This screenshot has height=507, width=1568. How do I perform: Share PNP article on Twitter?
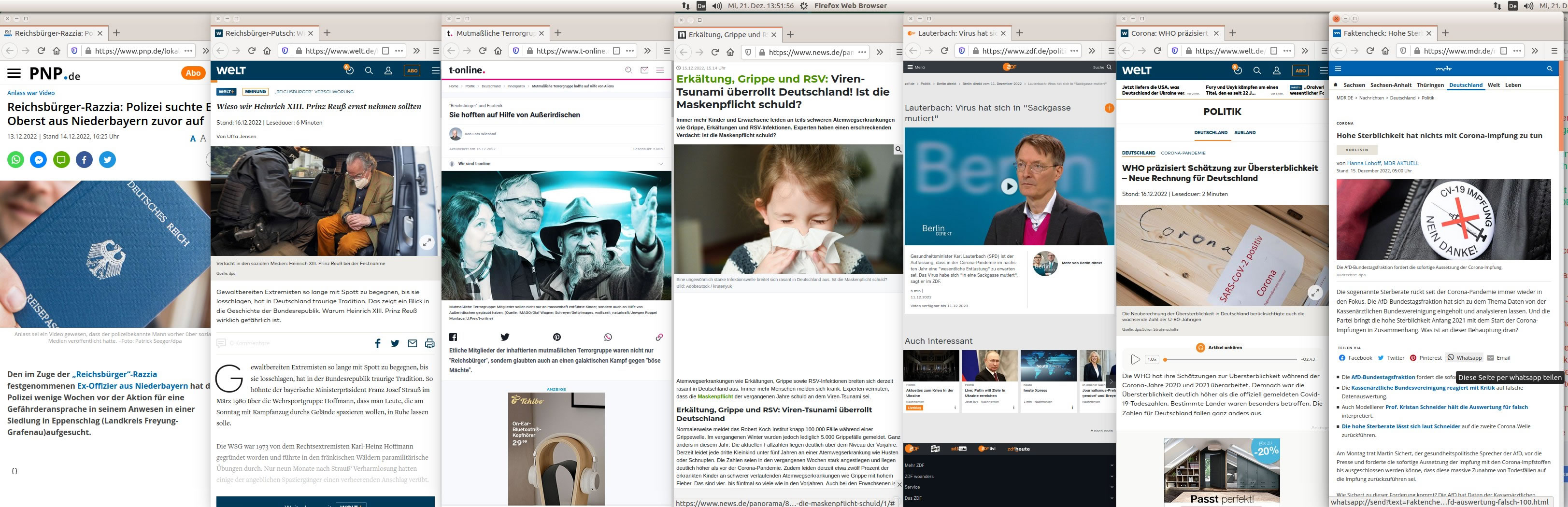108,159
